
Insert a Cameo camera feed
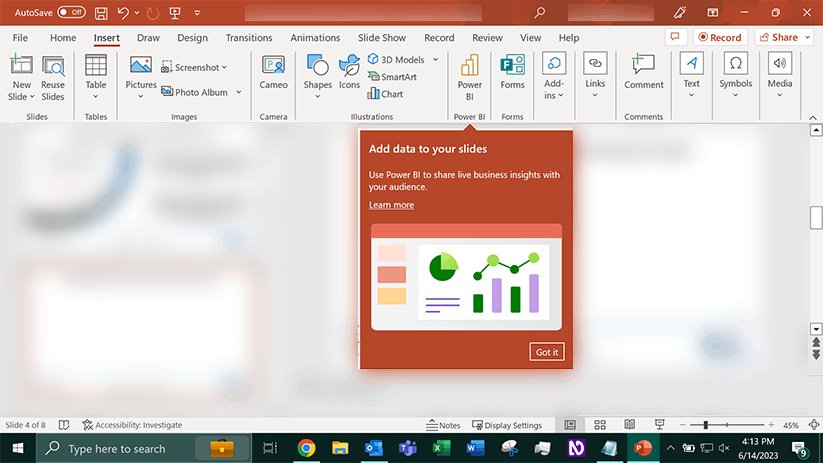pos(273,72)
